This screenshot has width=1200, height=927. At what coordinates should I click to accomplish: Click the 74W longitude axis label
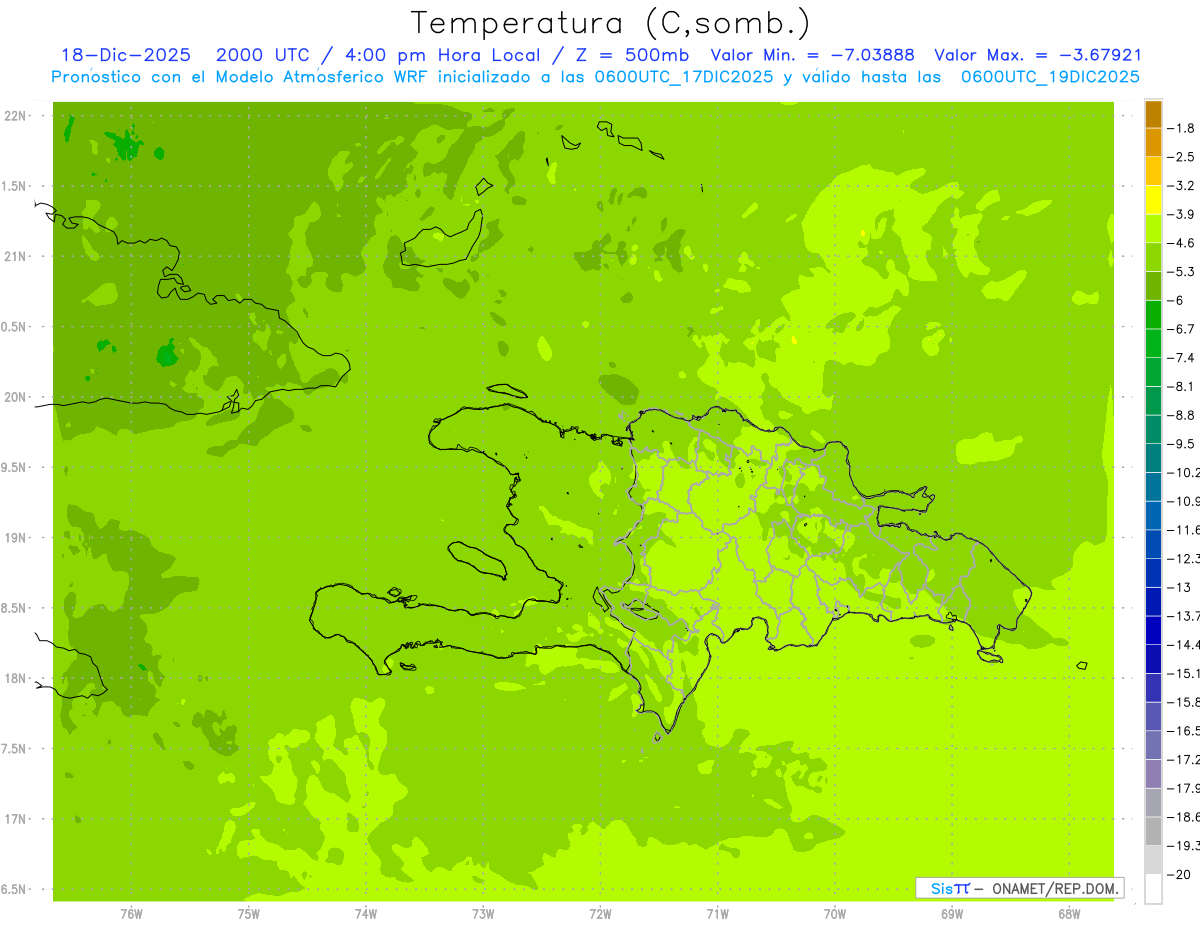(366, 914)
